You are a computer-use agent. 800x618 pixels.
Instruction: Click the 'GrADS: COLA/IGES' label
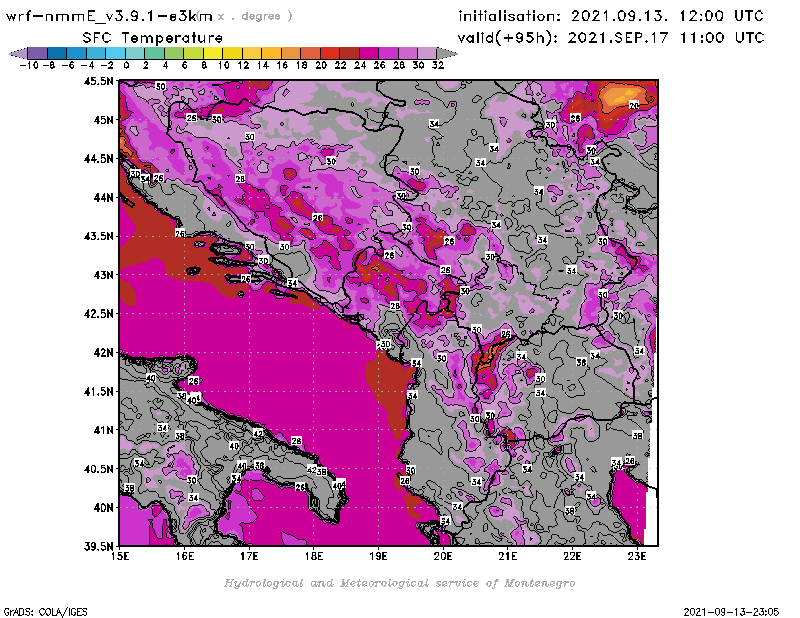click(x=45, y=612)
